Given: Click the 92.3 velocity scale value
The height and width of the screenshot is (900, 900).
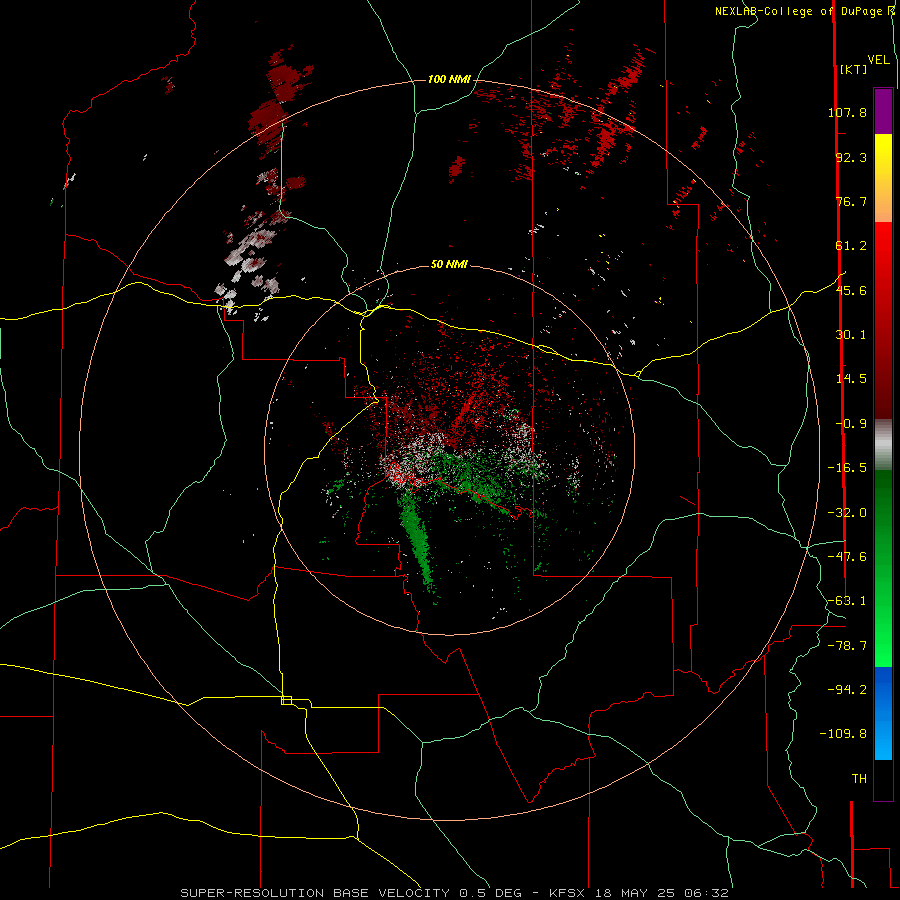Looking at the screenshot, I should click(x=851, y=157).
